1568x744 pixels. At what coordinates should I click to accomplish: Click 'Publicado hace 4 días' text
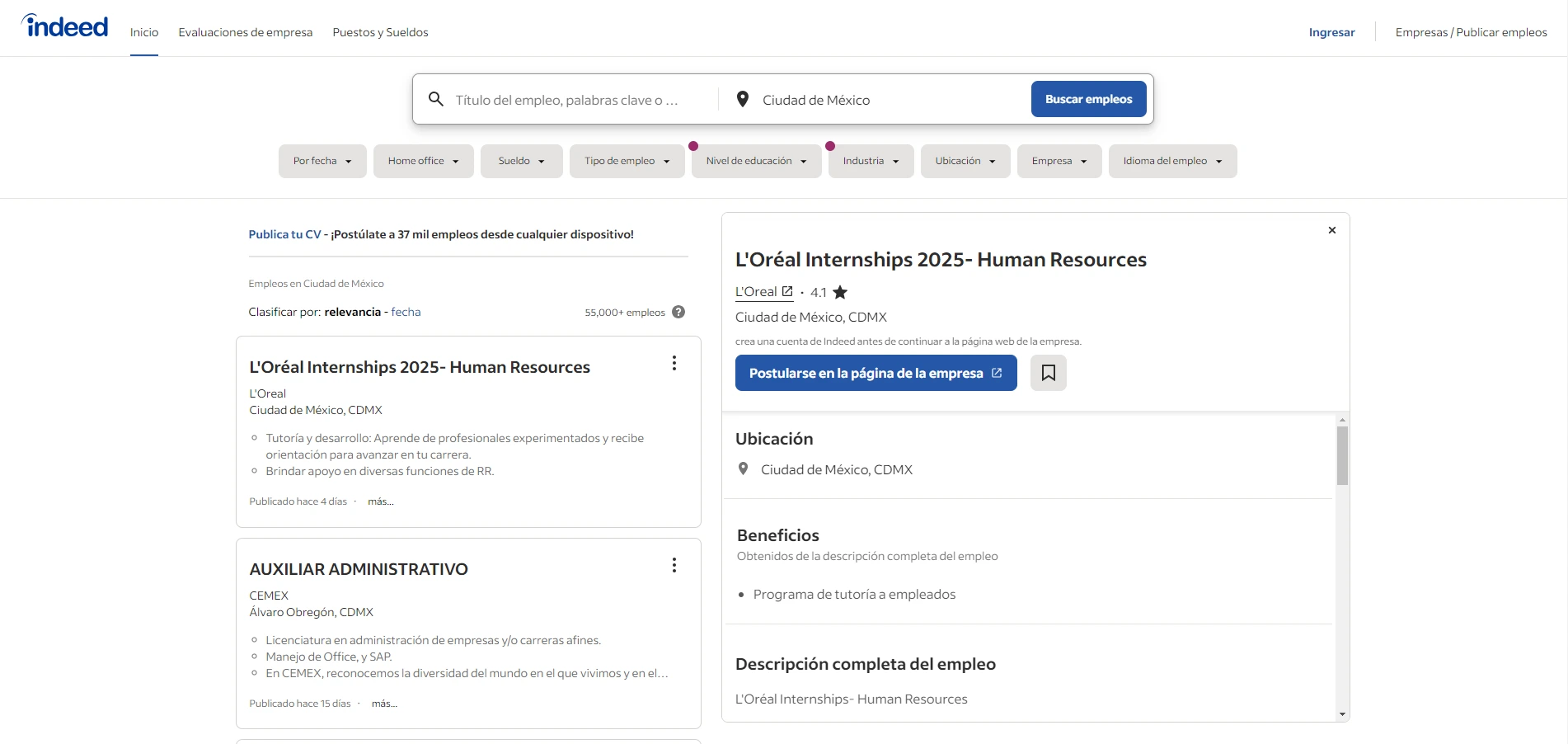(x=298, y=501)
